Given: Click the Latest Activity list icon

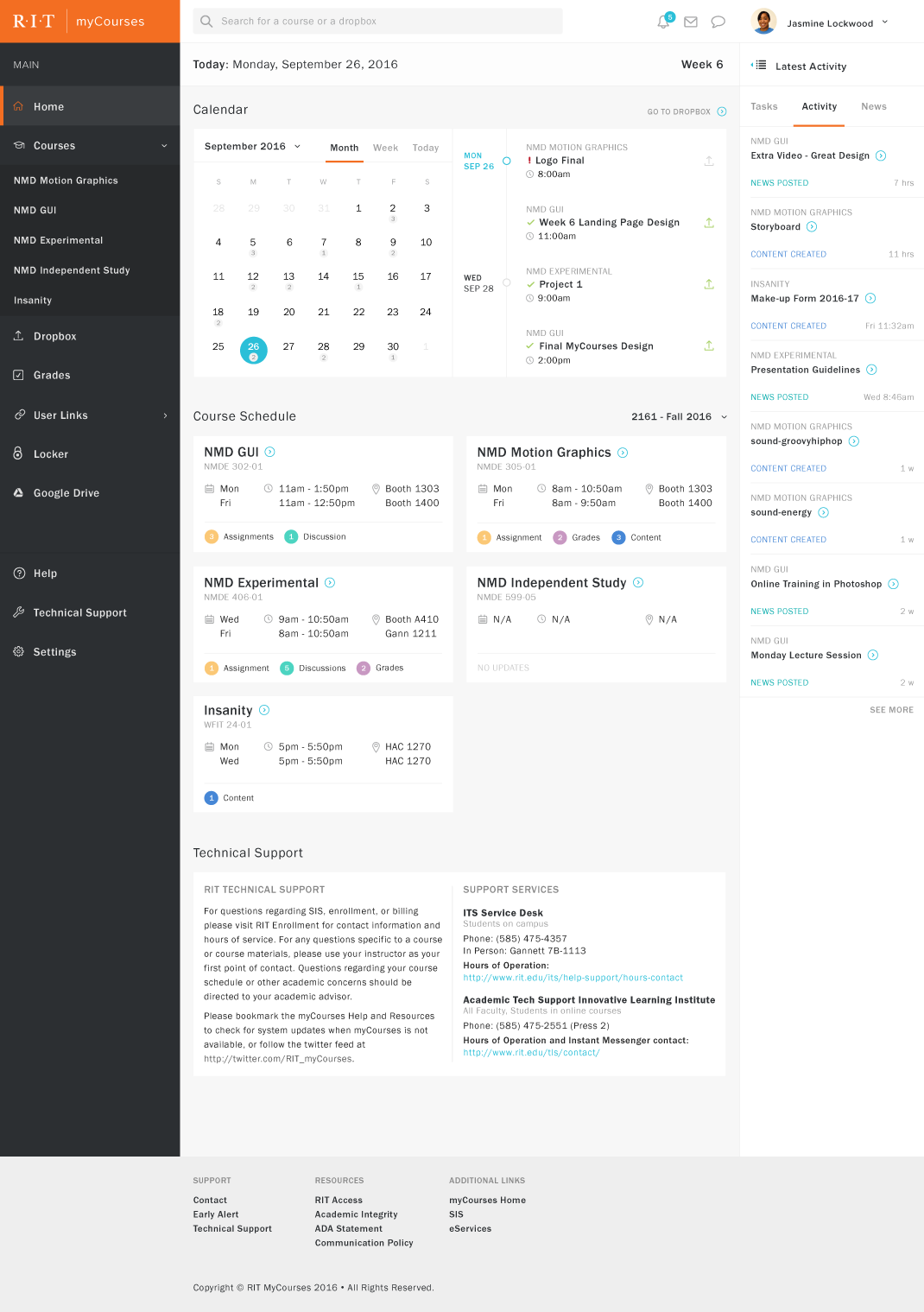Looking at the screenshot, I should (759, 65).
